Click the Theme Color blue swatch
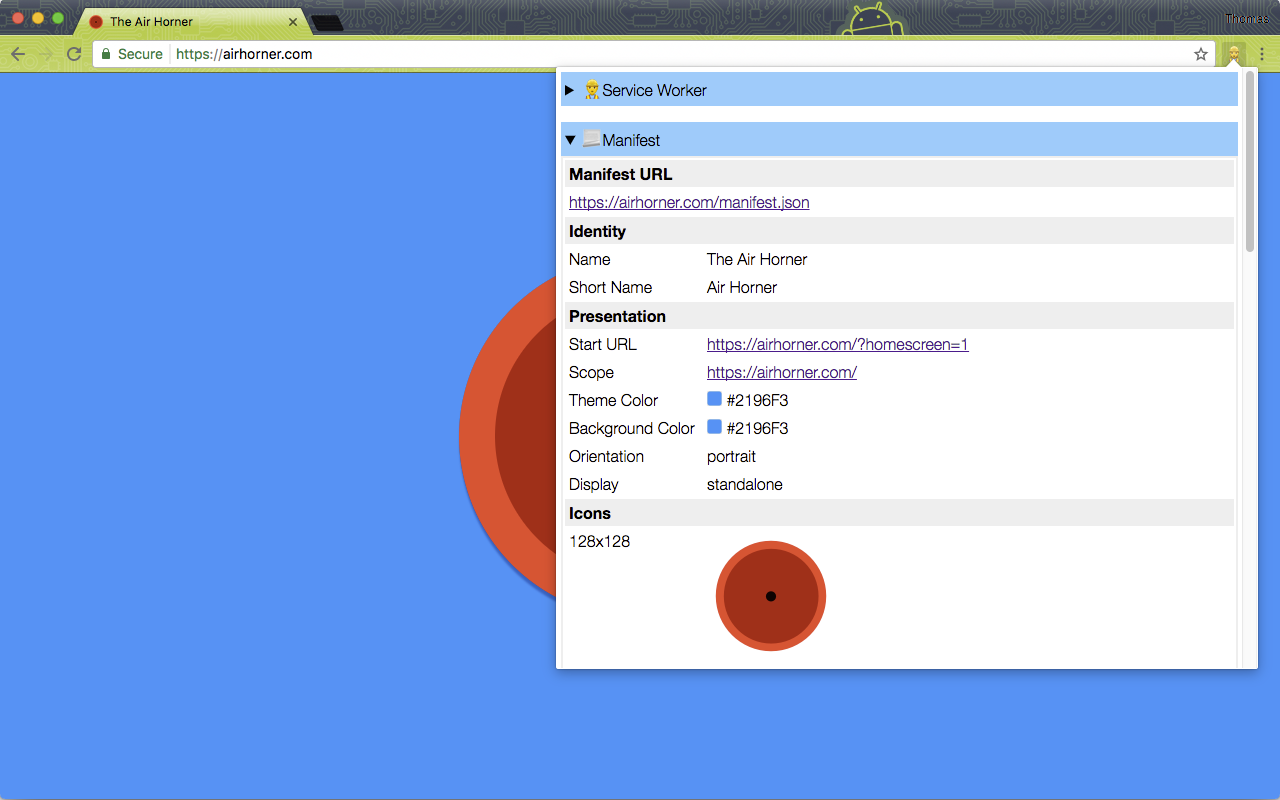1280x800 pixels. tap(714, 399)
